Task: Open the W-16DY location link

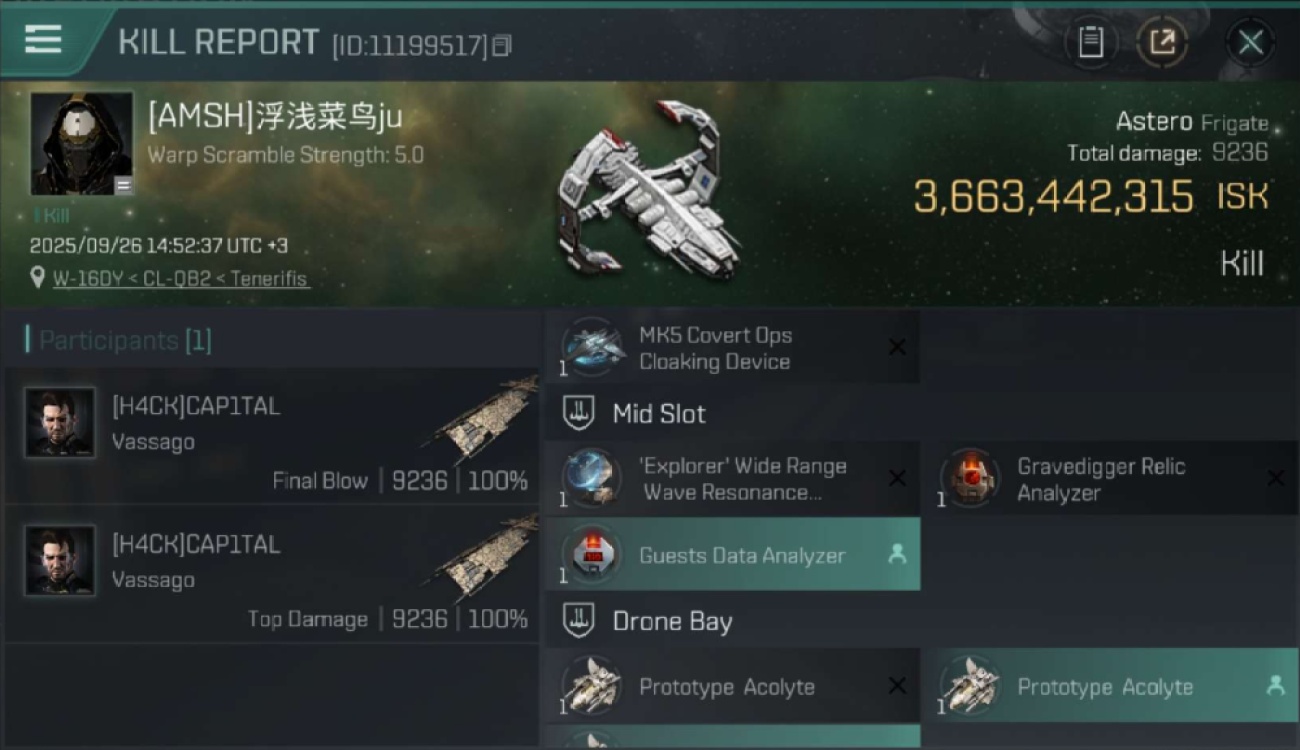Action: [181, 279]
